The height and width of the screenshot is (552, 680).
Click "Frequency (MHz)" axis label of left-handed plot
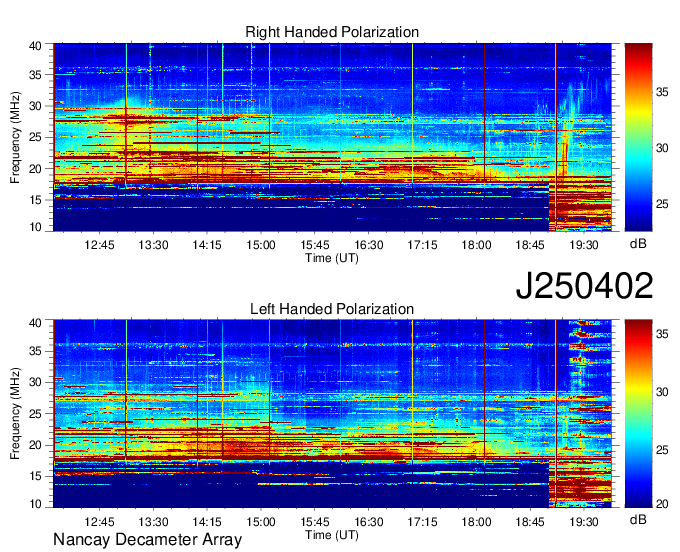tap(15, 414)
